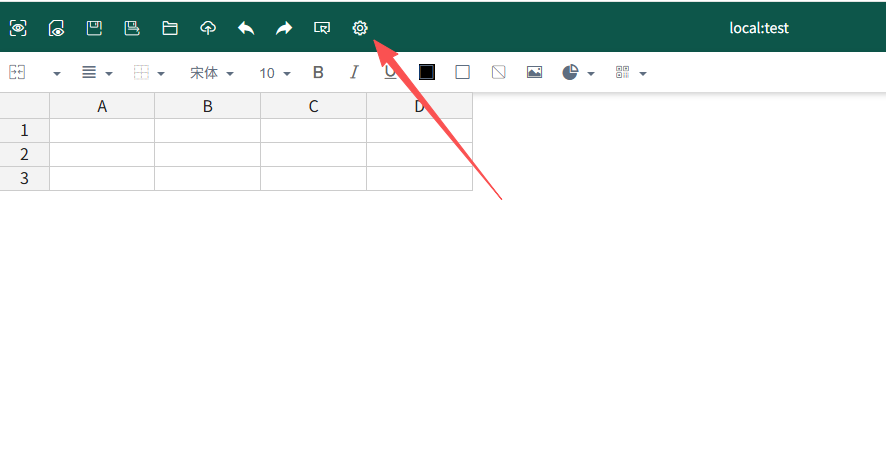
Task: Select row header 2
Action: 24,154
